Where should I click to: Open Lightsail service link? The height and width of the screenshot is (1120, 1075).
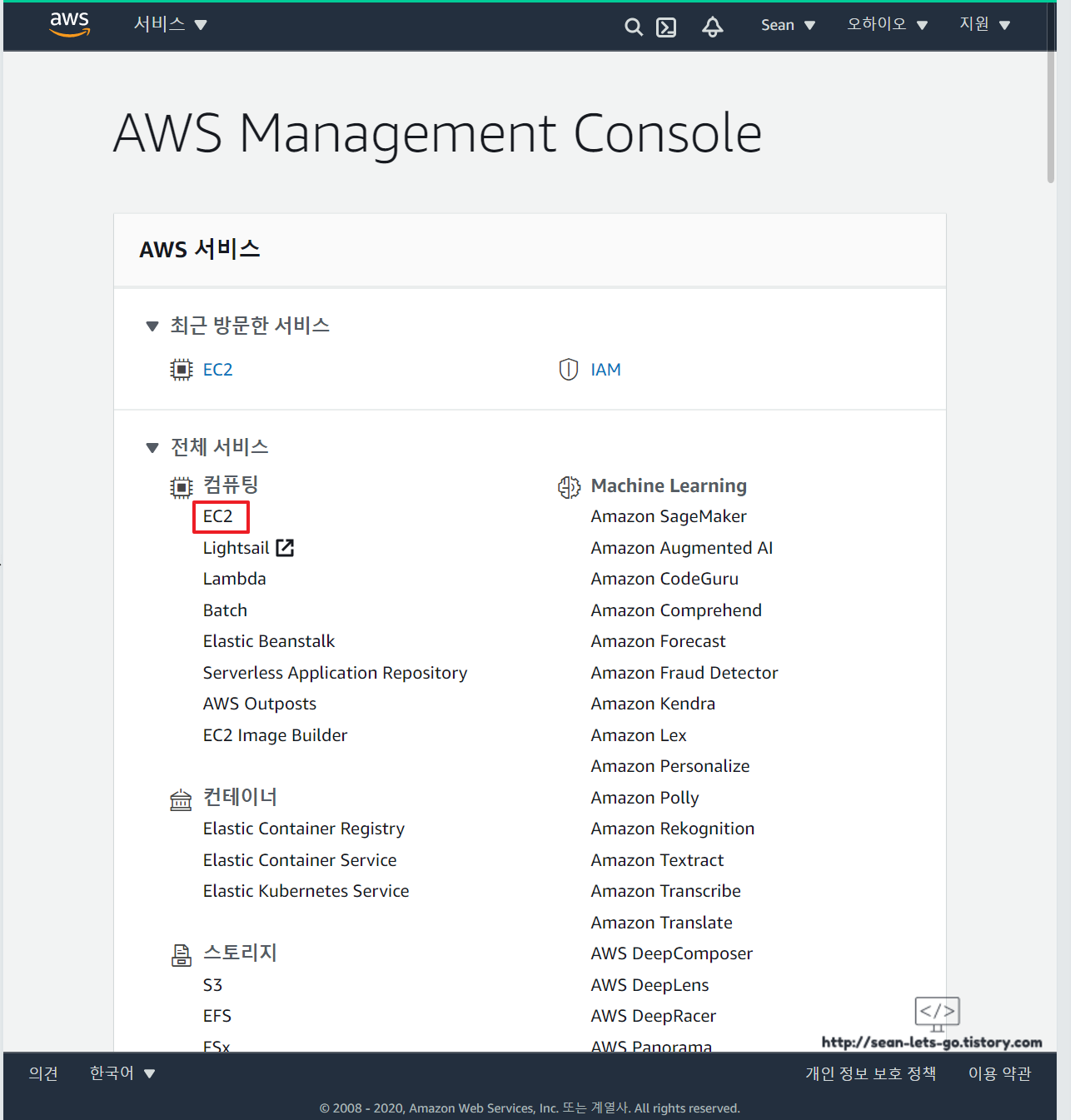click(236, 548)
